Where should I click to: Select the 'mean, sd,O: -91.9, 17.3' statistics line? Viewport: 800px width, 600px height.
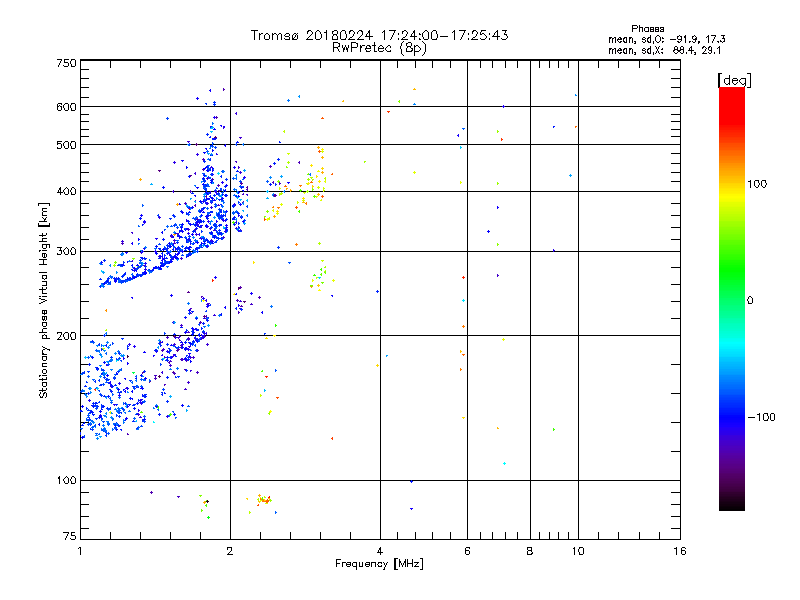pyautogui.click(x=666, y=39)
